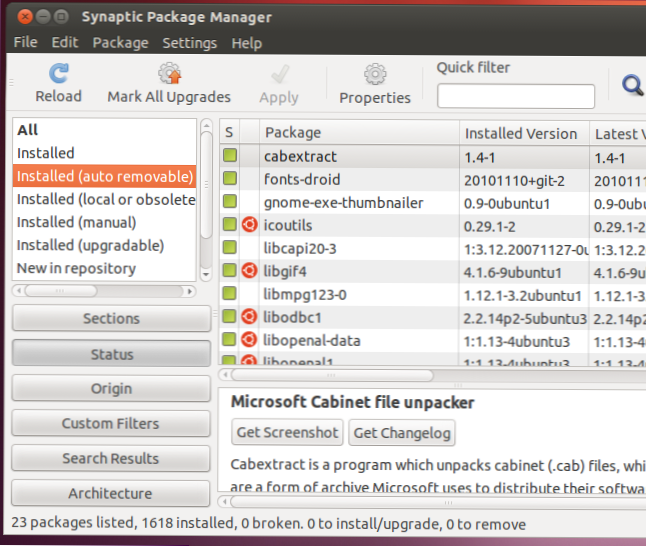The height and width of the screenshot is (546, 646).
Task: Click the Reload toolbar icon
Action: coord(58,74)
